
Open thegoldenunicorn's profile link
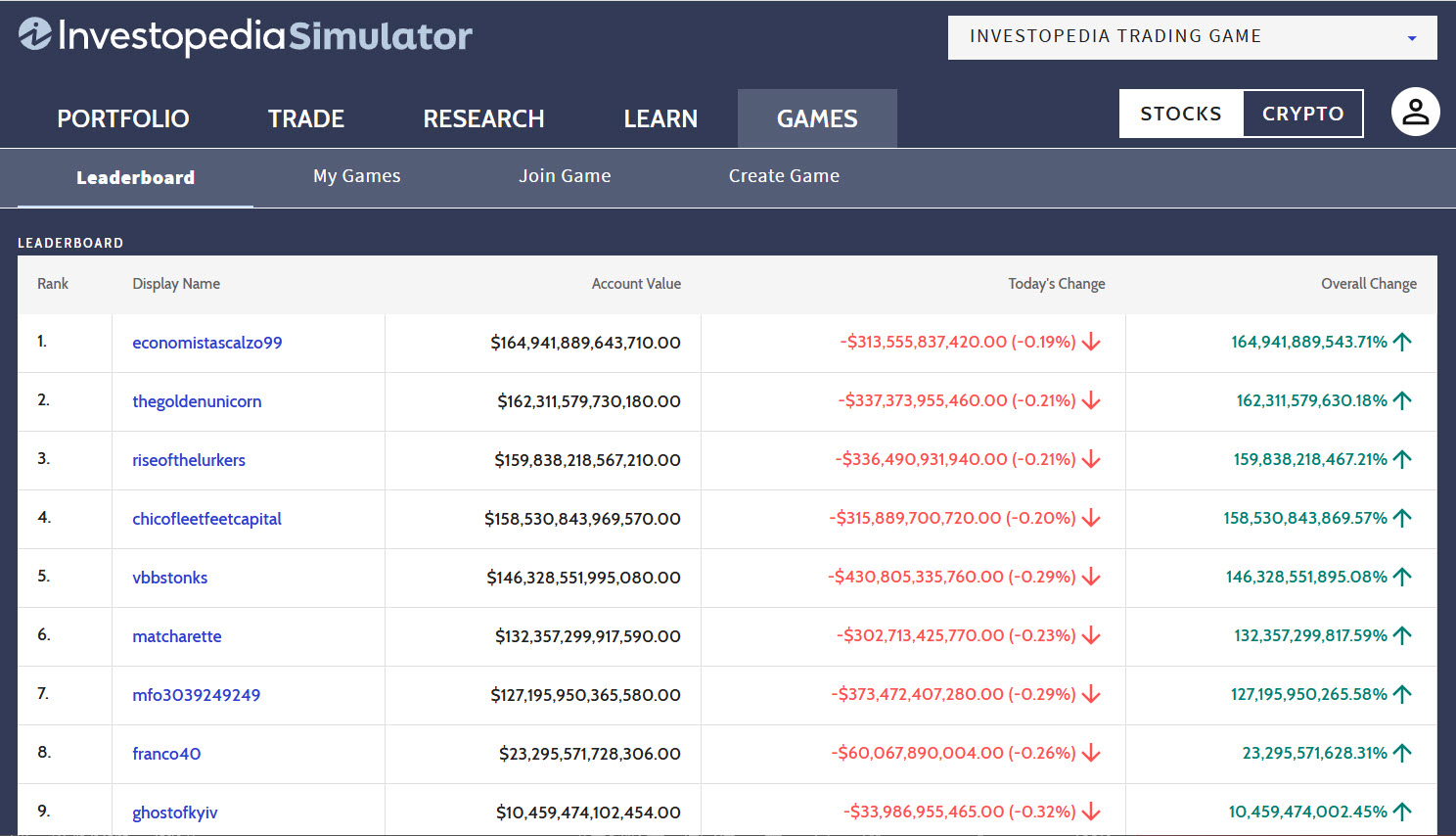click(197, 400)
